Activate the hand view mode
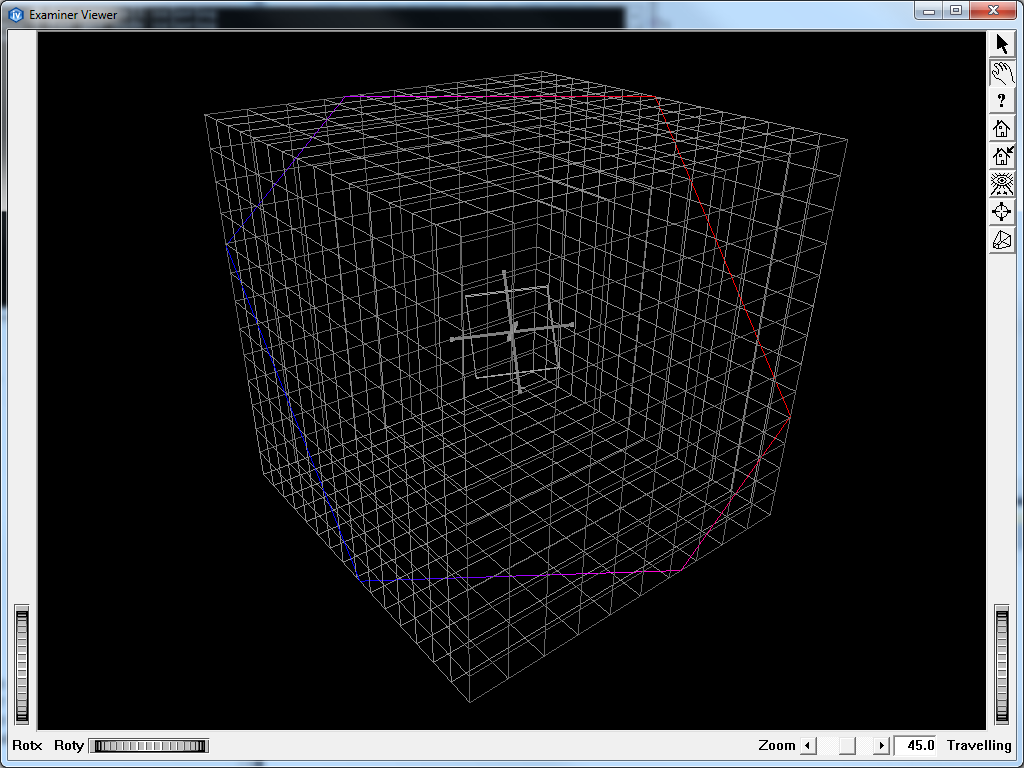This screenshot has width=1024, height=768. (1002, 73)
